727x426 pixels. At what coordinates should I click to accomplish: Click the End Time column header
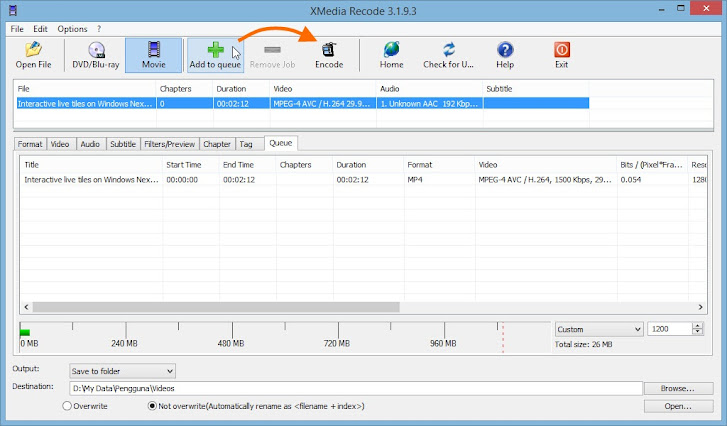[248, 165]
